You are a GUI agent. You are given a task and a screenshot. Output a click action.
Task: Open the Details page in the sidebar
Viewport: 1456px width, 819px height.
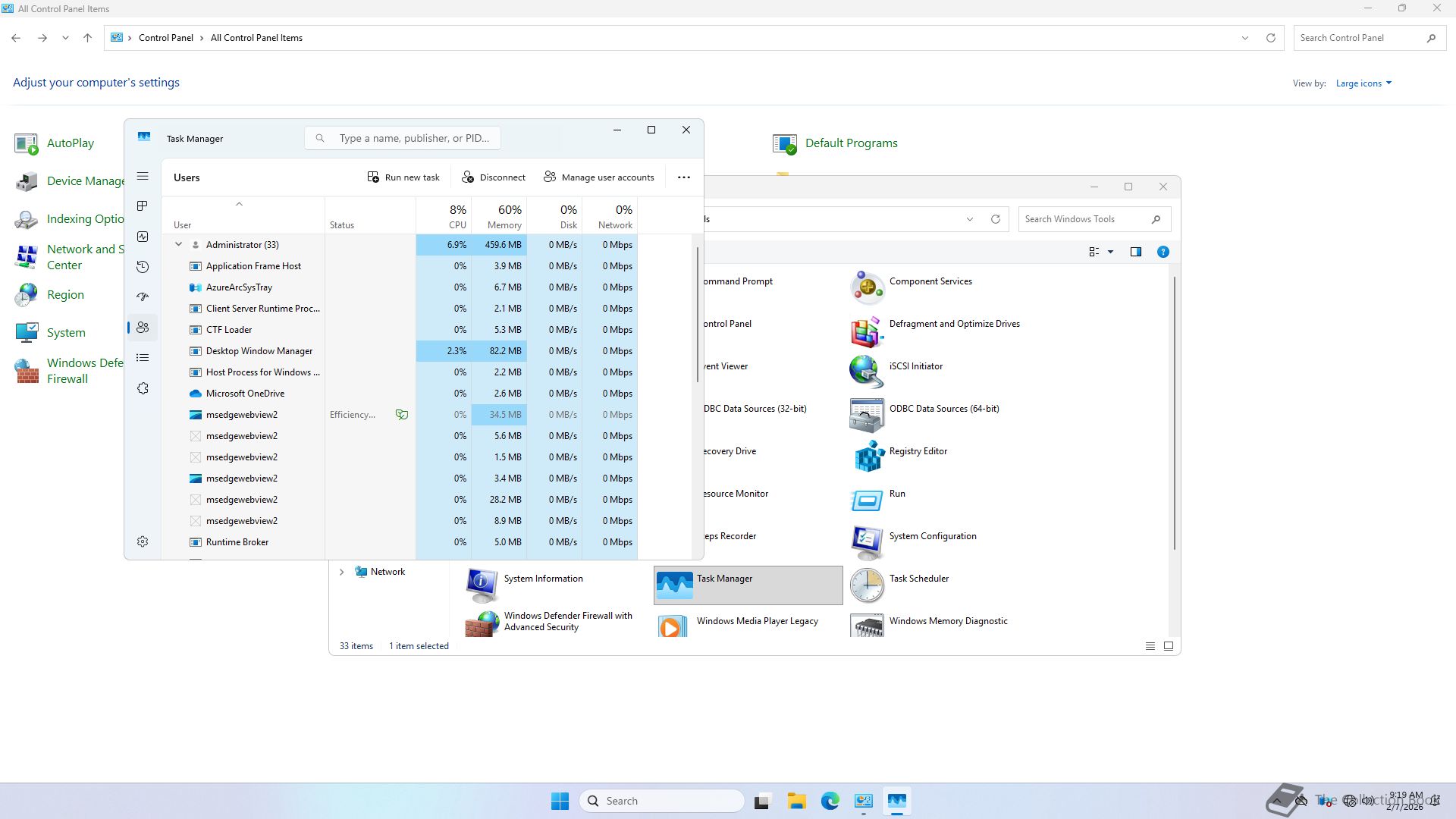143,358
